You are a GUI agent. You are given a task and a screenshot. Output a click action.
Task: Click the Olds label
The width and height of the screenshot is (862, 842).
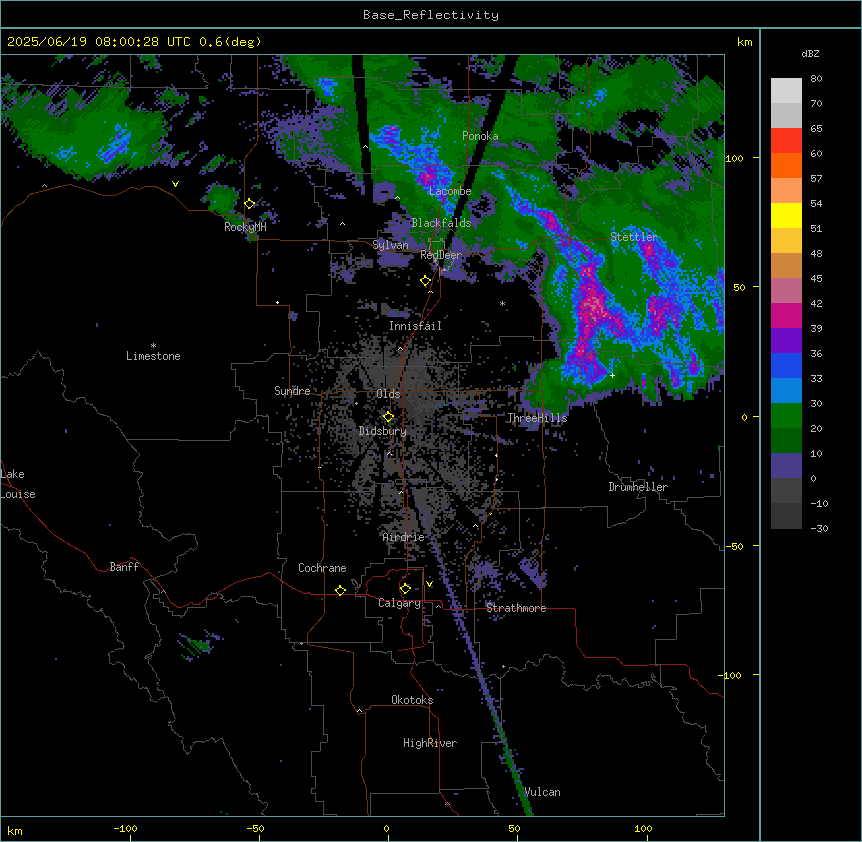coord(388,394)
